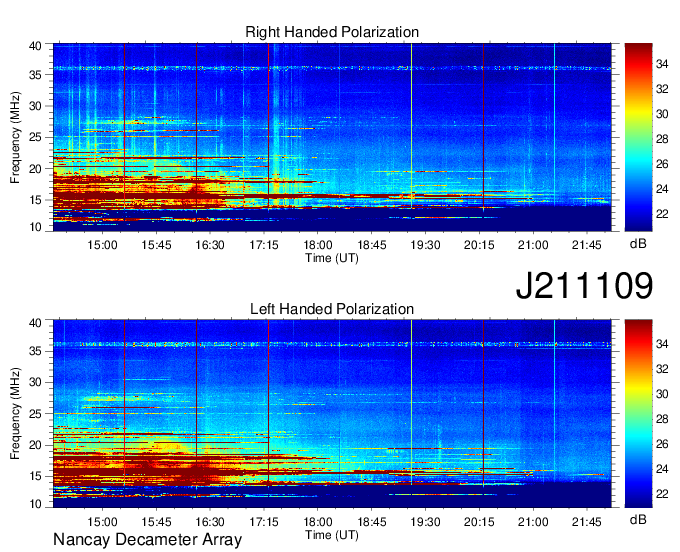
Task: Click the 34 value on Right Handed color bar
Action: click(662, 65)
